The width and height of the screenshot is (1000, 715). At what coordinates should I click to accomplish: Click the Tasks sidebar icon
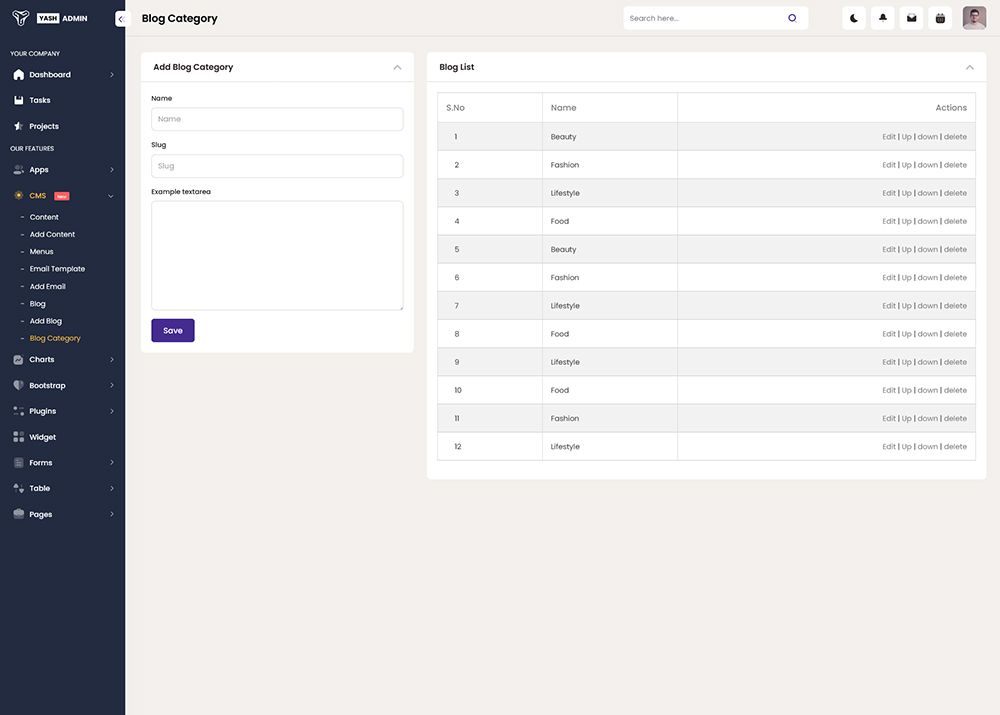(x=18, y=100)
